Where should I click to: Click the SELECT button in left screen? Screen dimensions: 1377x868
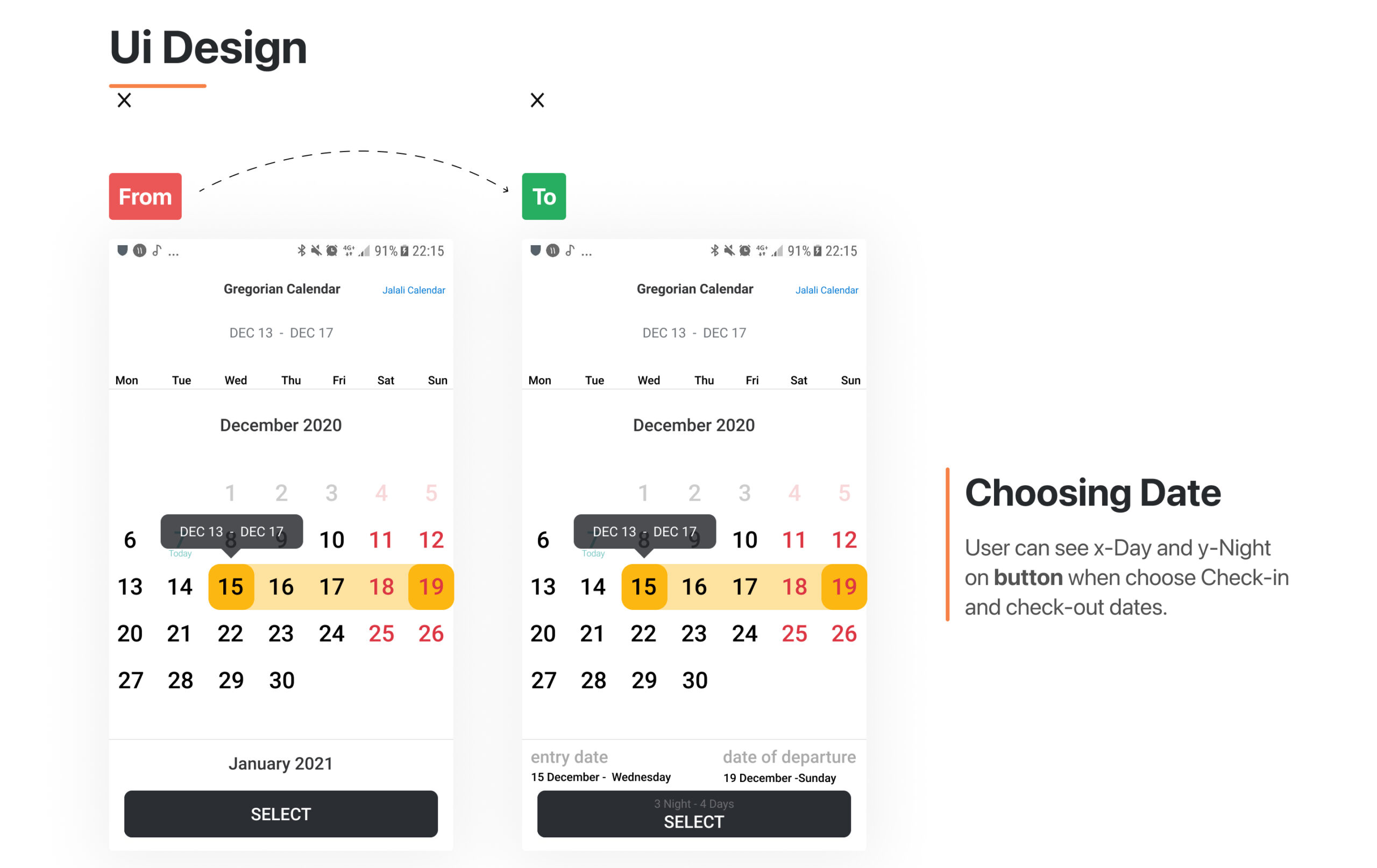281,814
